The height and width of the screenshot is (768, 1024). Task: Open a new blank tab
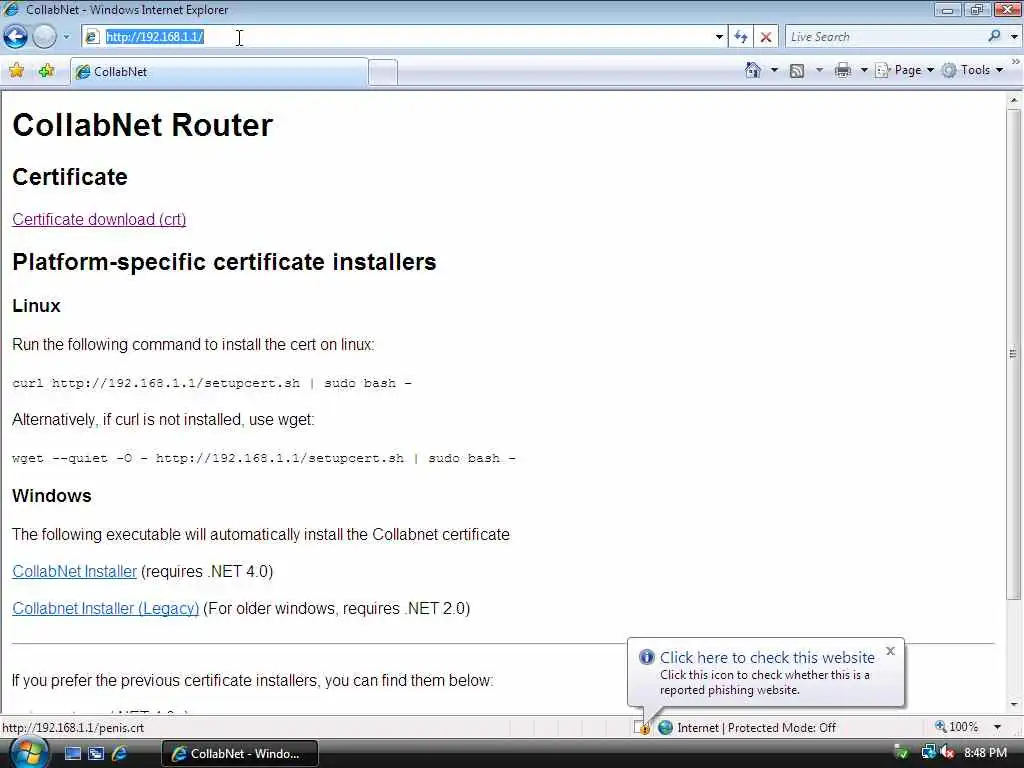tap(383, 72)
